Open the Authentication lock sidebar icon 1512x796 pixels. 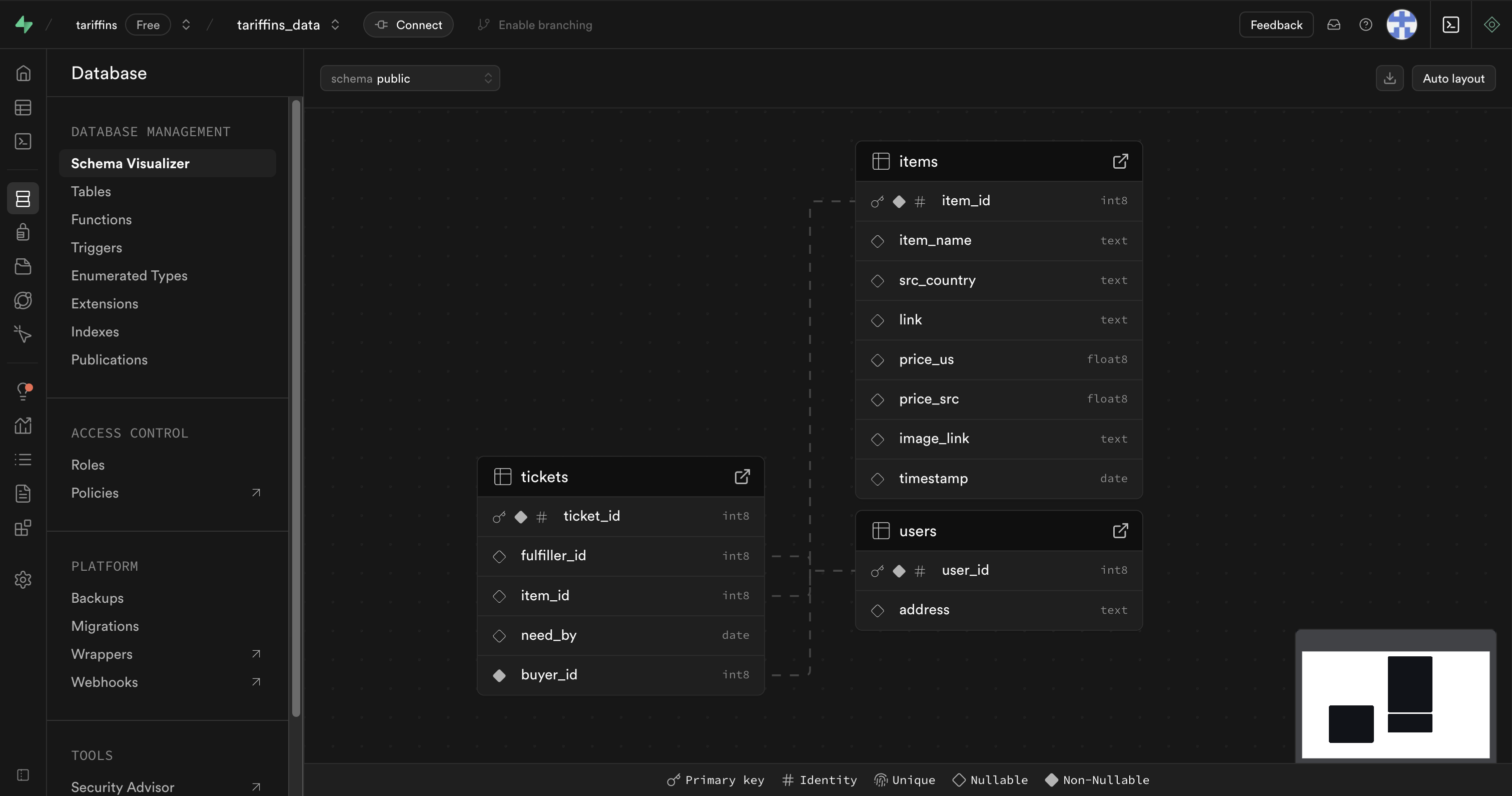coord(23,233)
